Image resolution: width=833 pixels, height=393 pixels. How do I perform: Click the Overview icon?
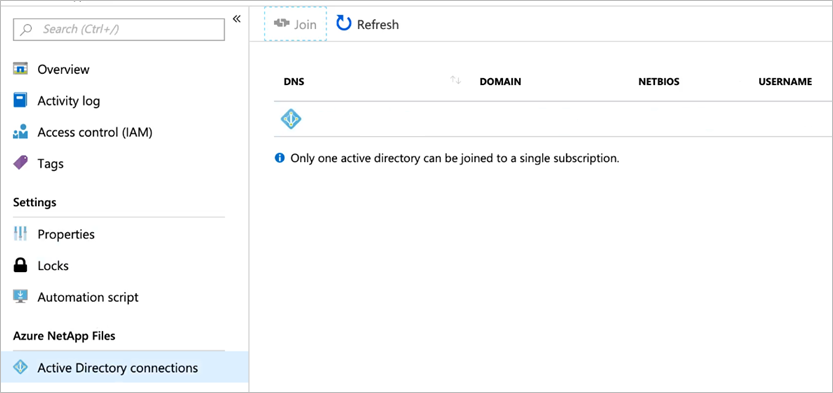point(20,70)
